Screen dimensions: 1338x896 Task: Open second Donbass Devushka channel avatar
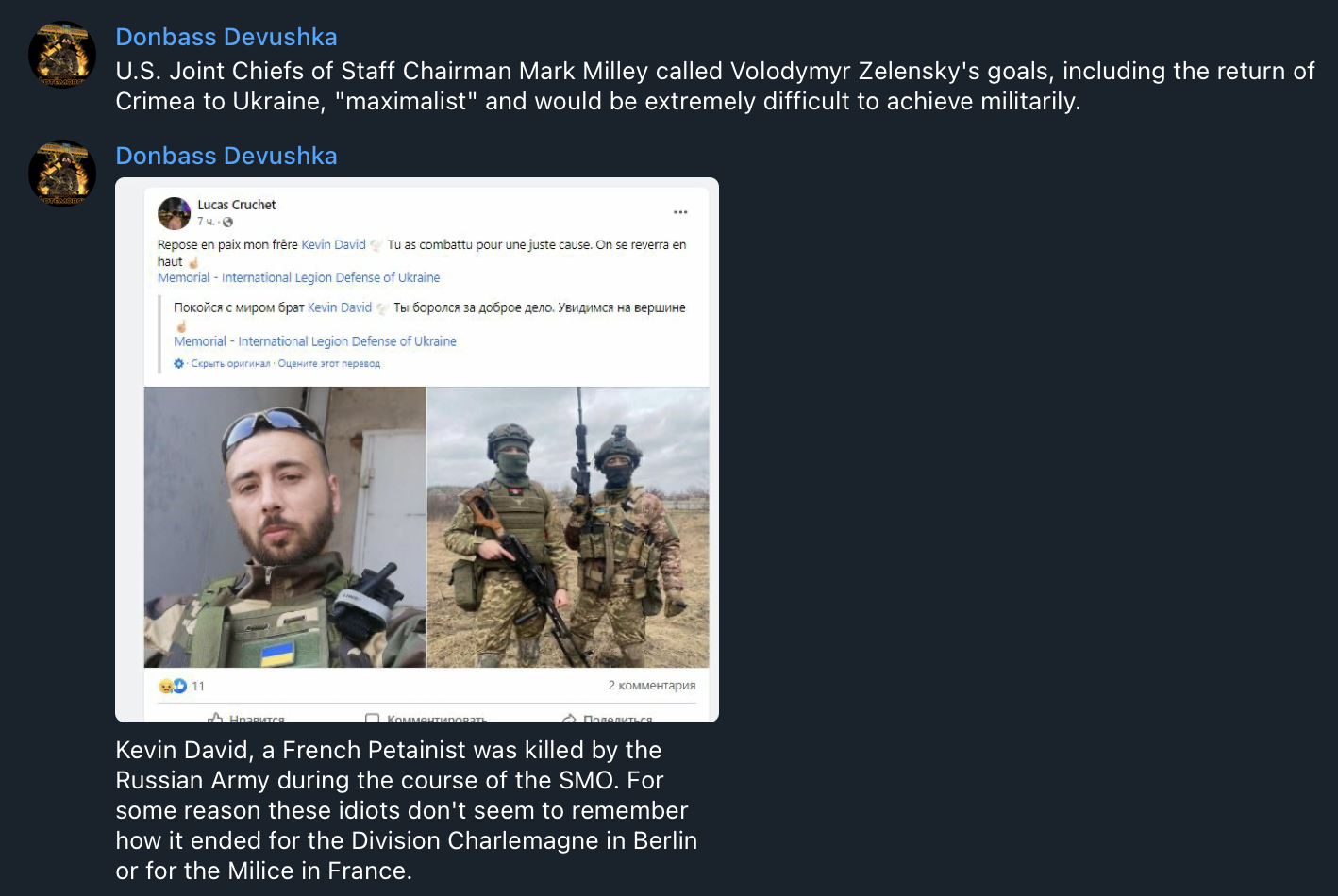tap(62, 174)
